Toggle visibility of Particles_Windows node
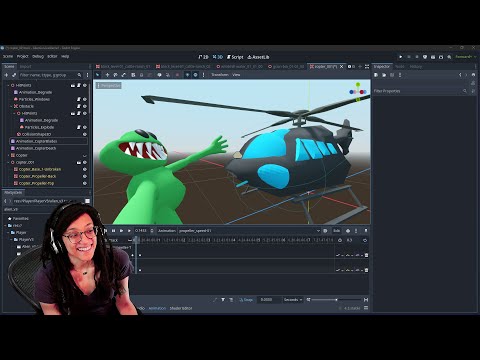The width and height of the screenshot is (480, 360). tap(85, 99)
